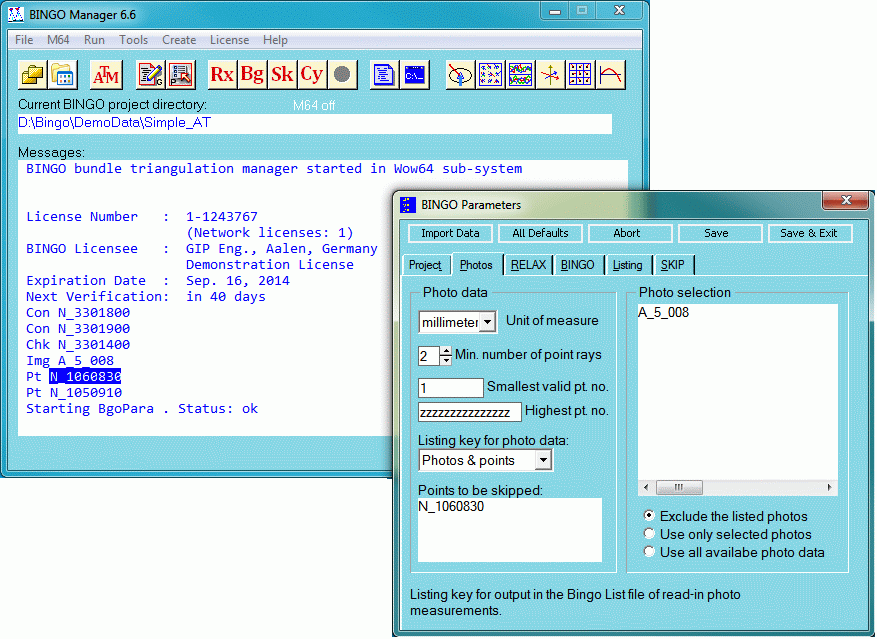Click the yellow folders project directory icon
The height and width of the screenshot is (639, 877).
tap(32, 74)
